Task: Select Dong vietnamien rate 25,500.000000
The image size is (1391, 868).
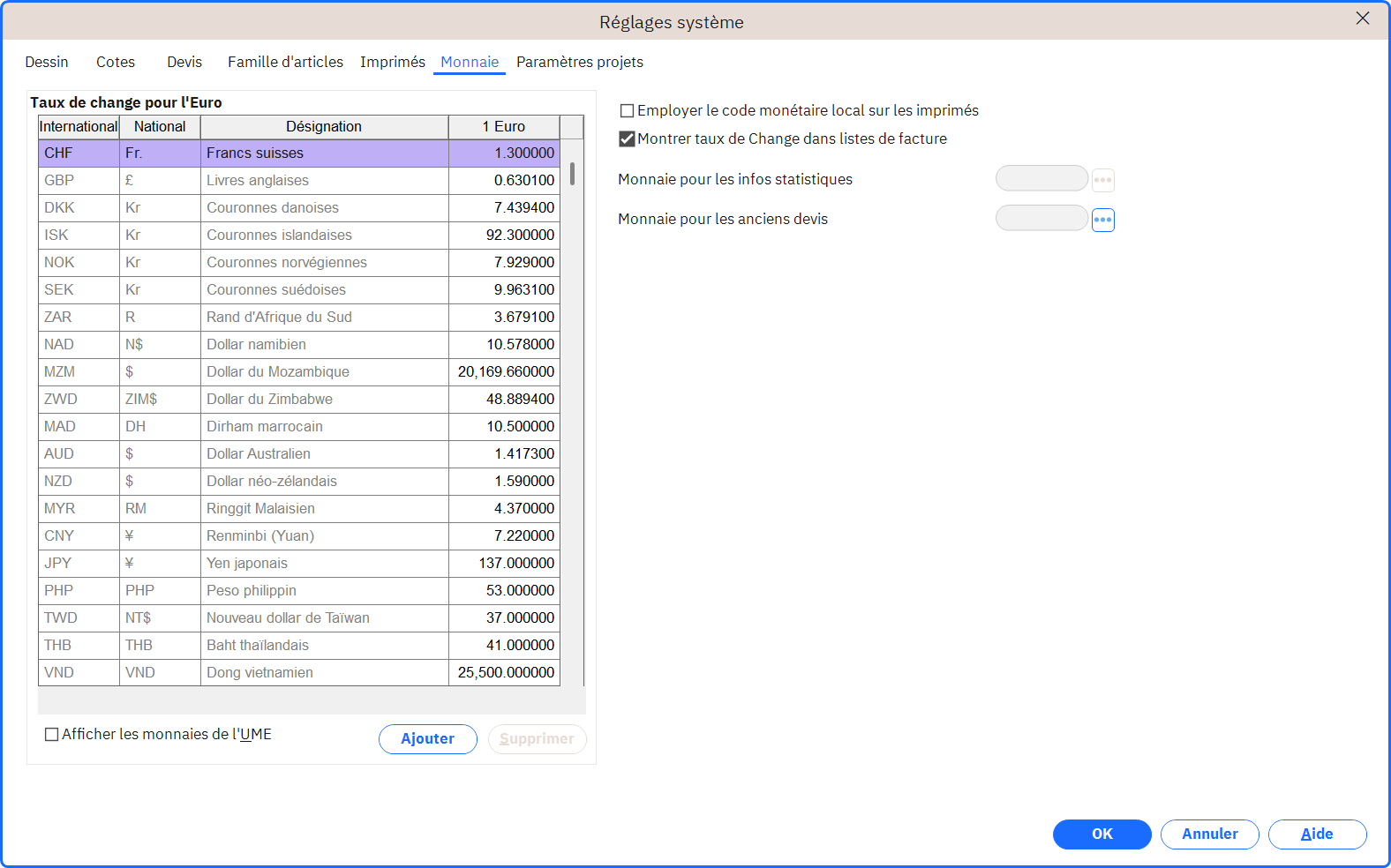Action: [x=504, y=673]
